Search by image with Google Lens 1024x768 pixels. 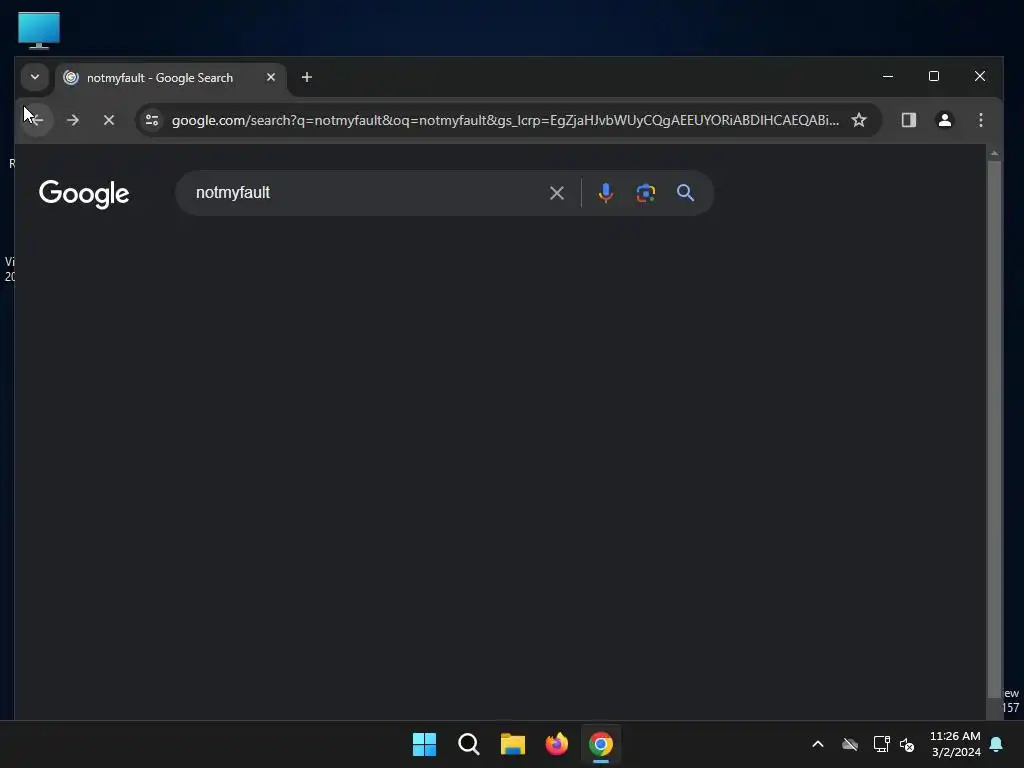645,193
